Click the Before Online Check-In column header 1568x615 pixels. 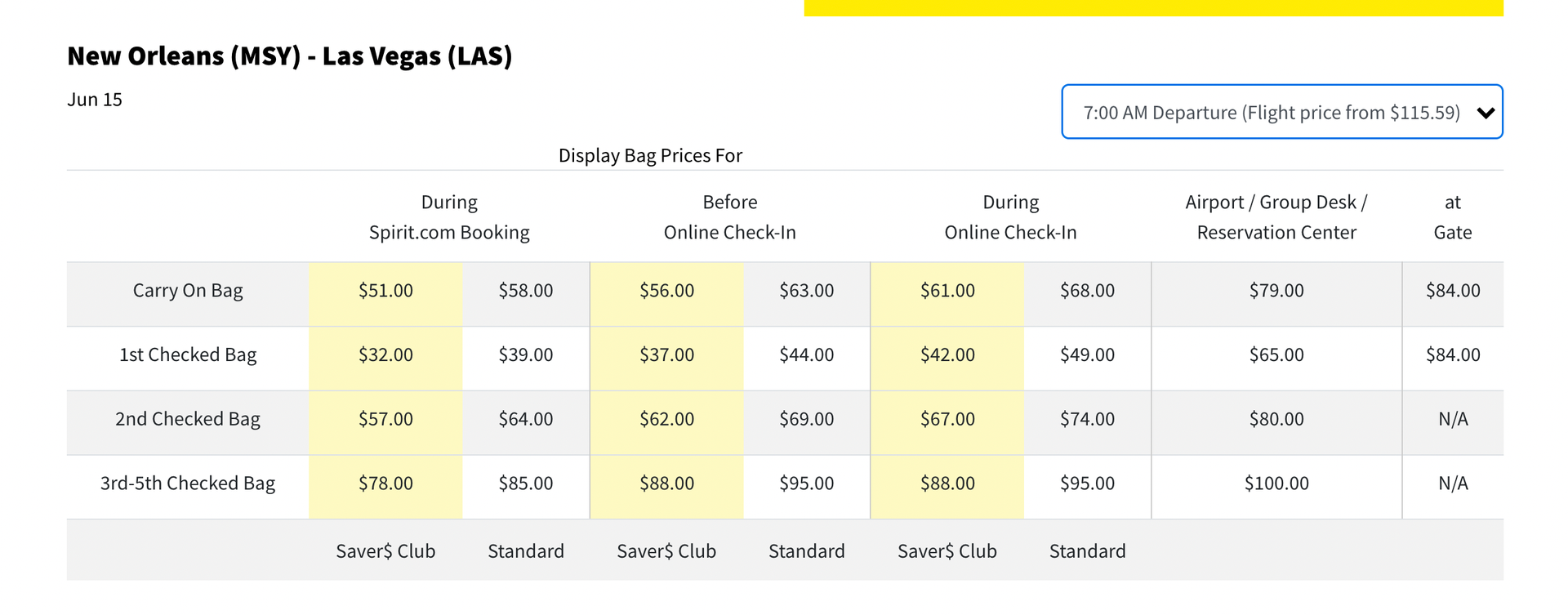[729, 216]
